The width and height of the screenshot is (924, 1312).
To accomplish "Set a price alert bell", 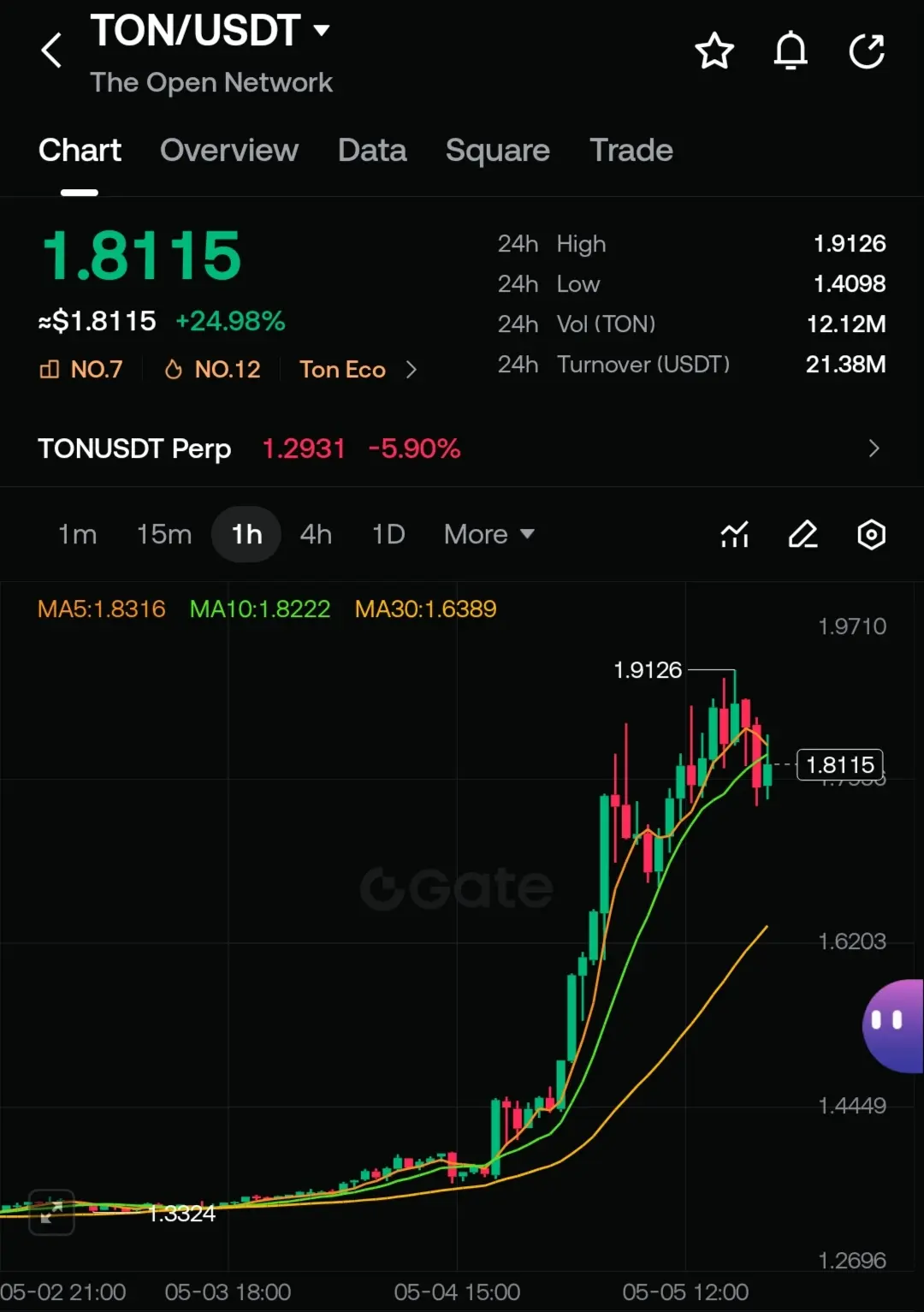I will [791, 50].
